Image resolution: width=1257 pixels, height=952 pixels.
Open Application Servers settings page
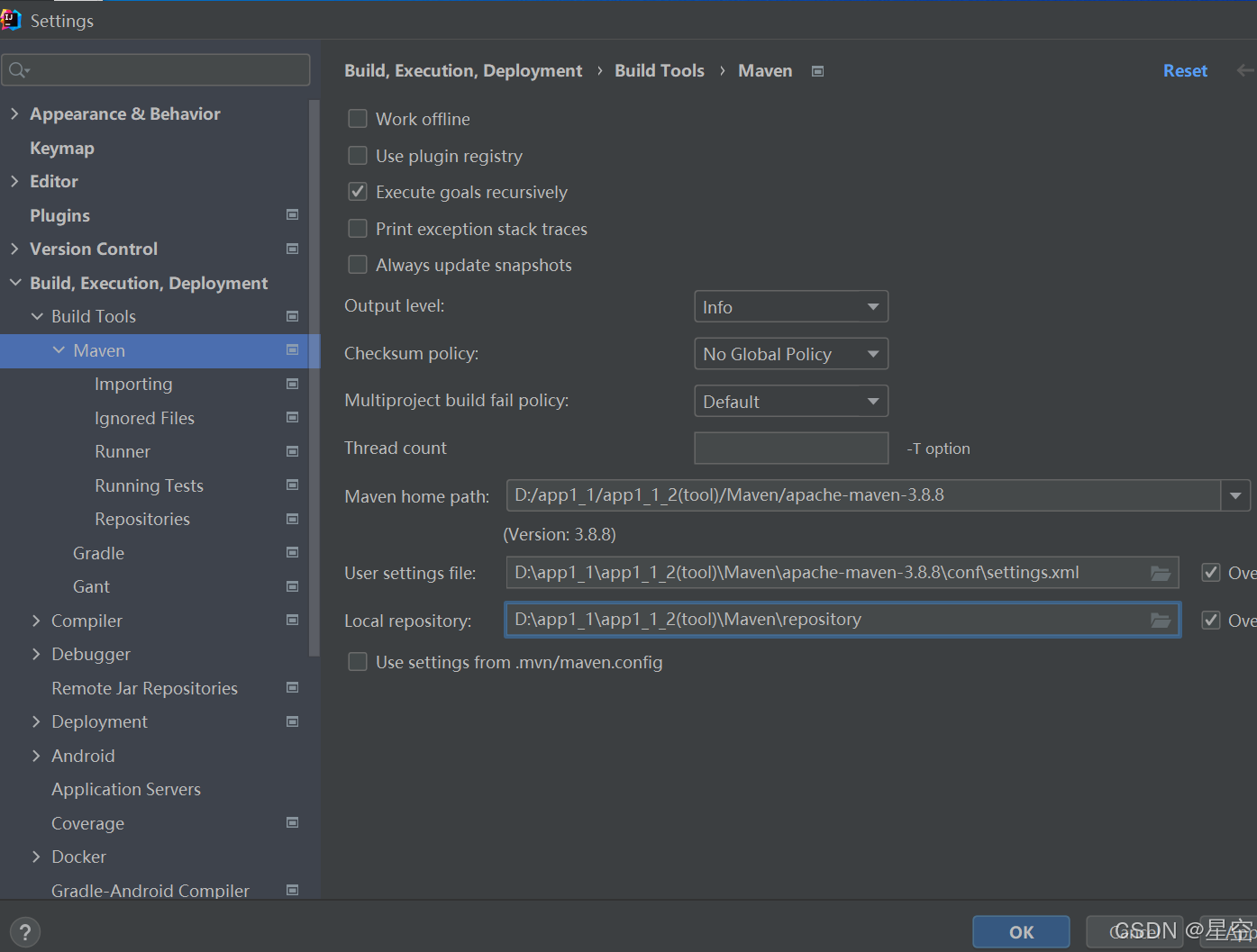126,789
